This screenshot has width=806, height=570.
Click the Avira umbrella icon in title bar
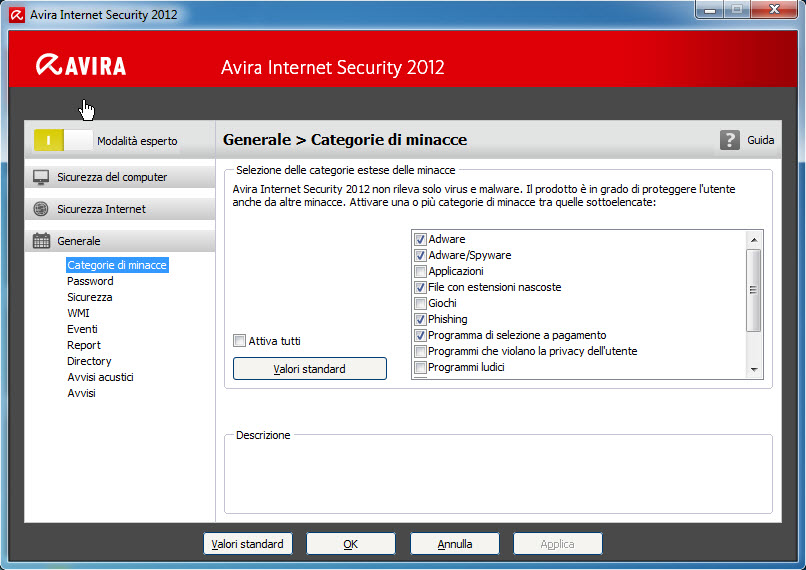pyautogui.click(x=17, y=15)
